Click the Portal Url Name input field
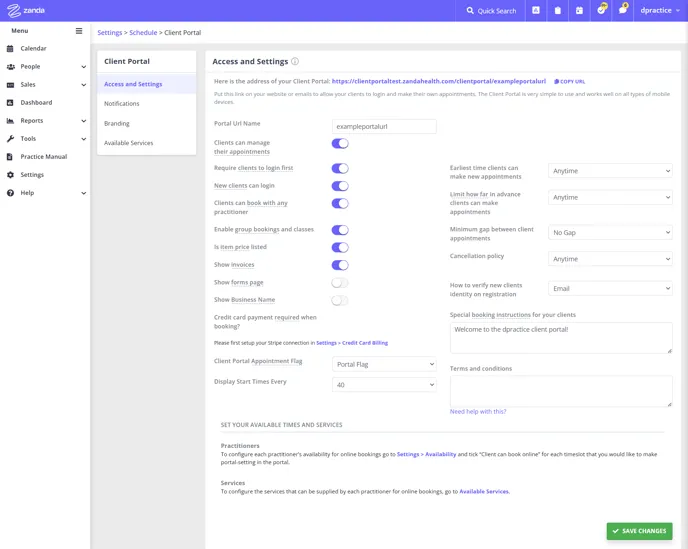Image resolution: width=688 pixels, height=549 pixels. pyautogui.click(x=384, y=126)
